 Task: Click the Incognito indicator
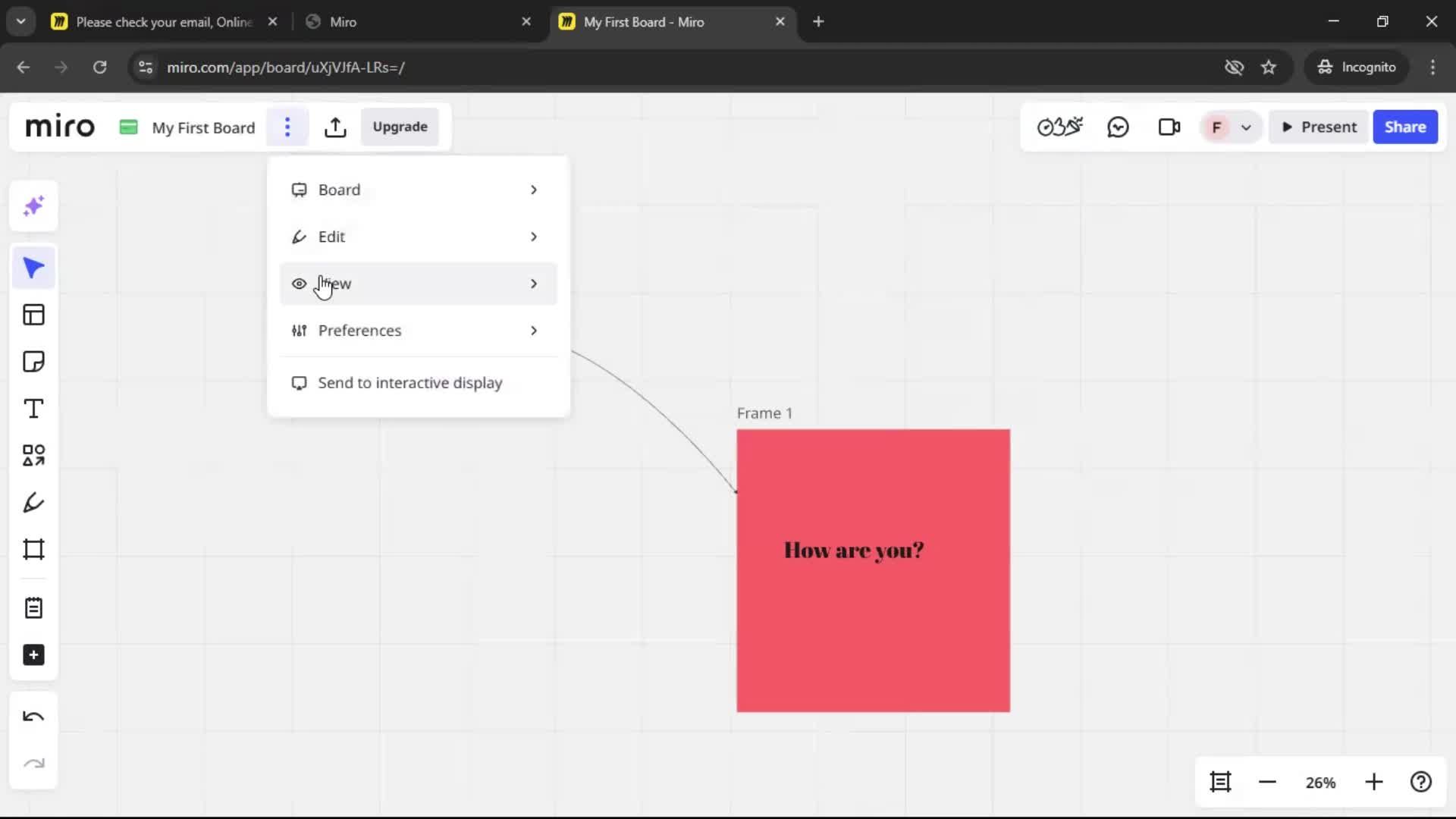click(x=1357, y=67)
